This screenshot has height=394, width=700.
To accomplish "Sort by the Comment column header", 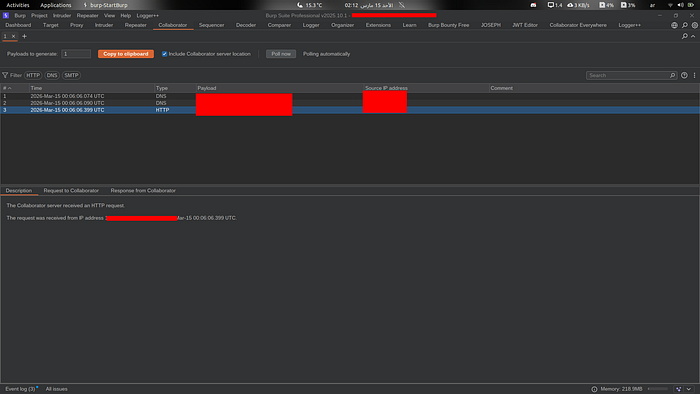I will 594,88.
